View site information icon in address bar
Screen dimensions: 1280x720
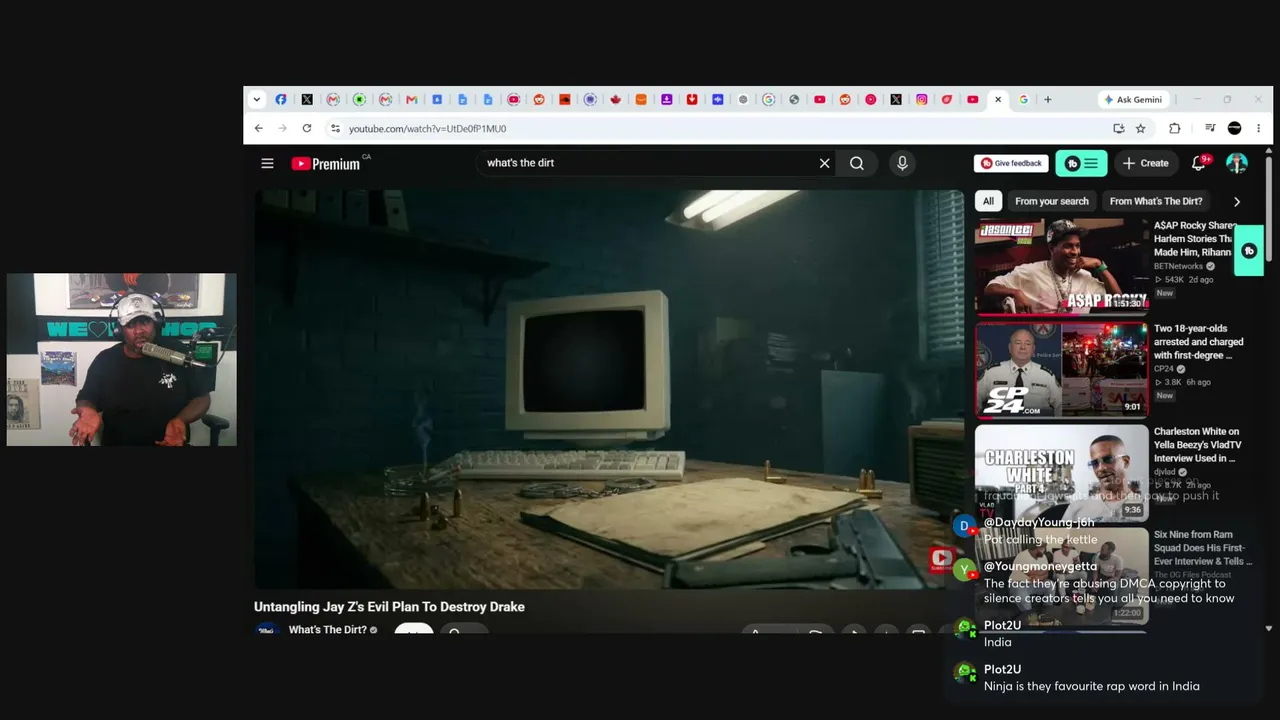[x=335, y=128]
